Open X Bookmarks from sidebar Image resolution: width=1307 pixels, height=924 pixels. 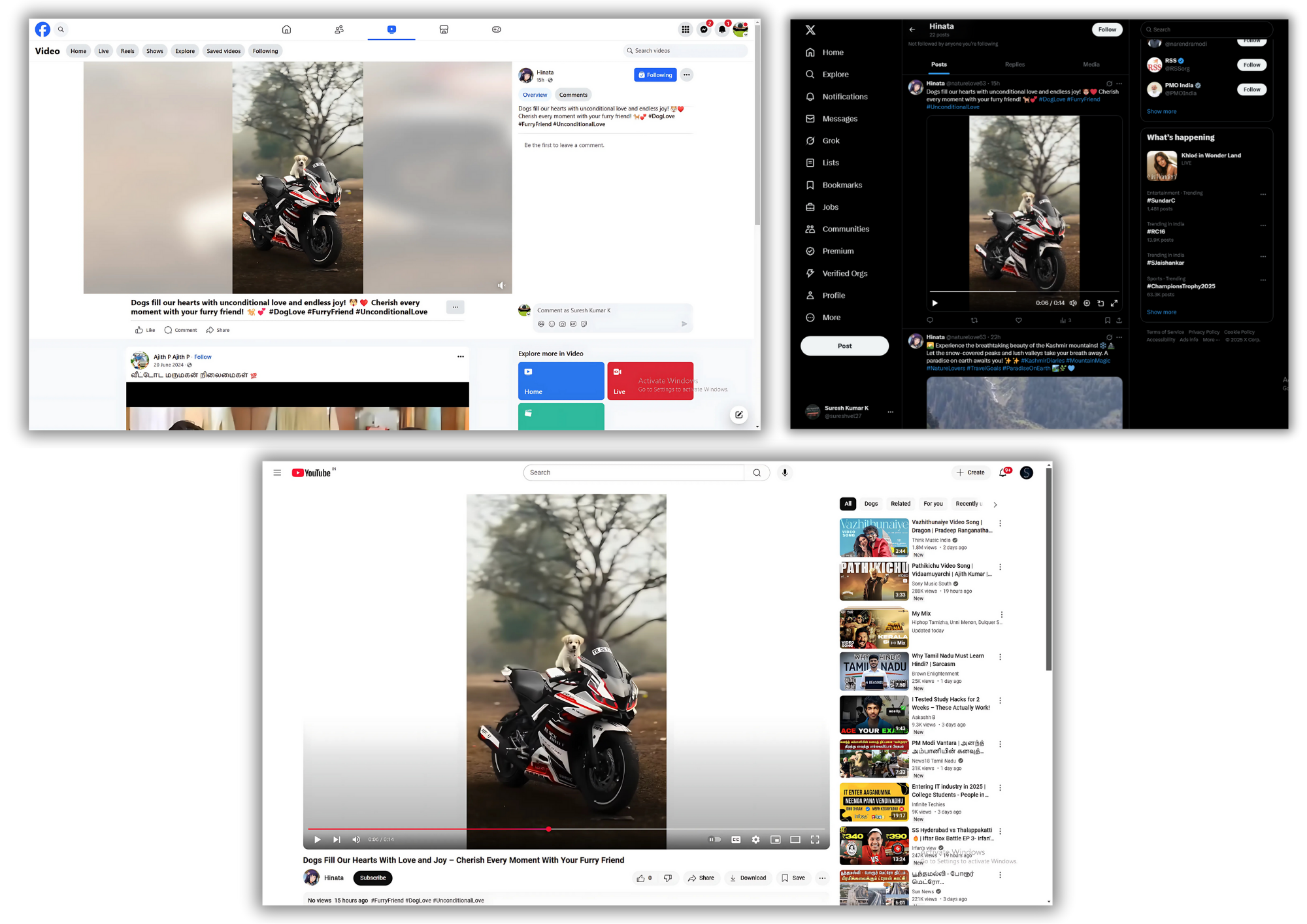[x=842, y=185]
